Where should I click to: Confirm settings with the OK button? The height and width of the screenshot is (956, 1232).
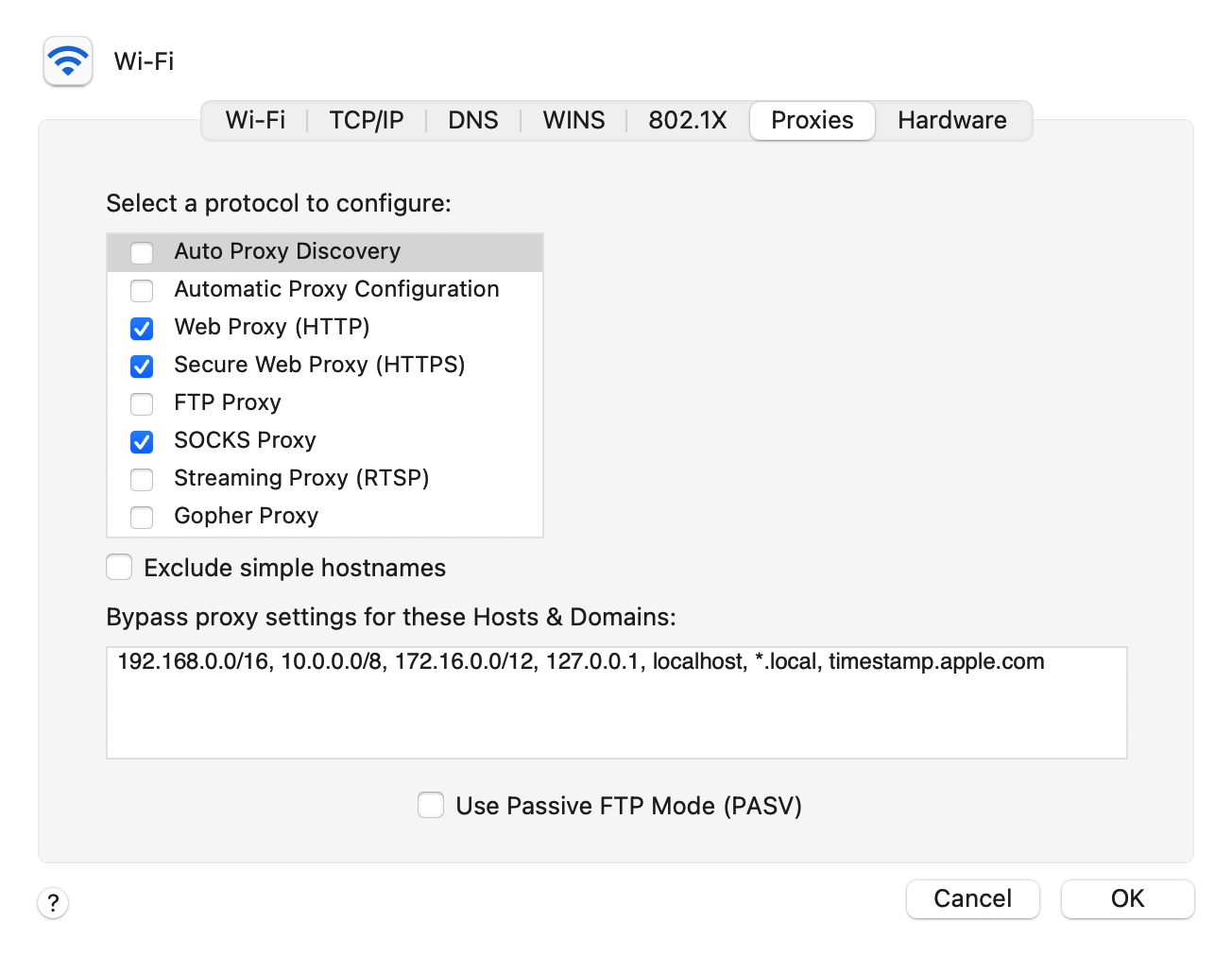[1127, 898]
